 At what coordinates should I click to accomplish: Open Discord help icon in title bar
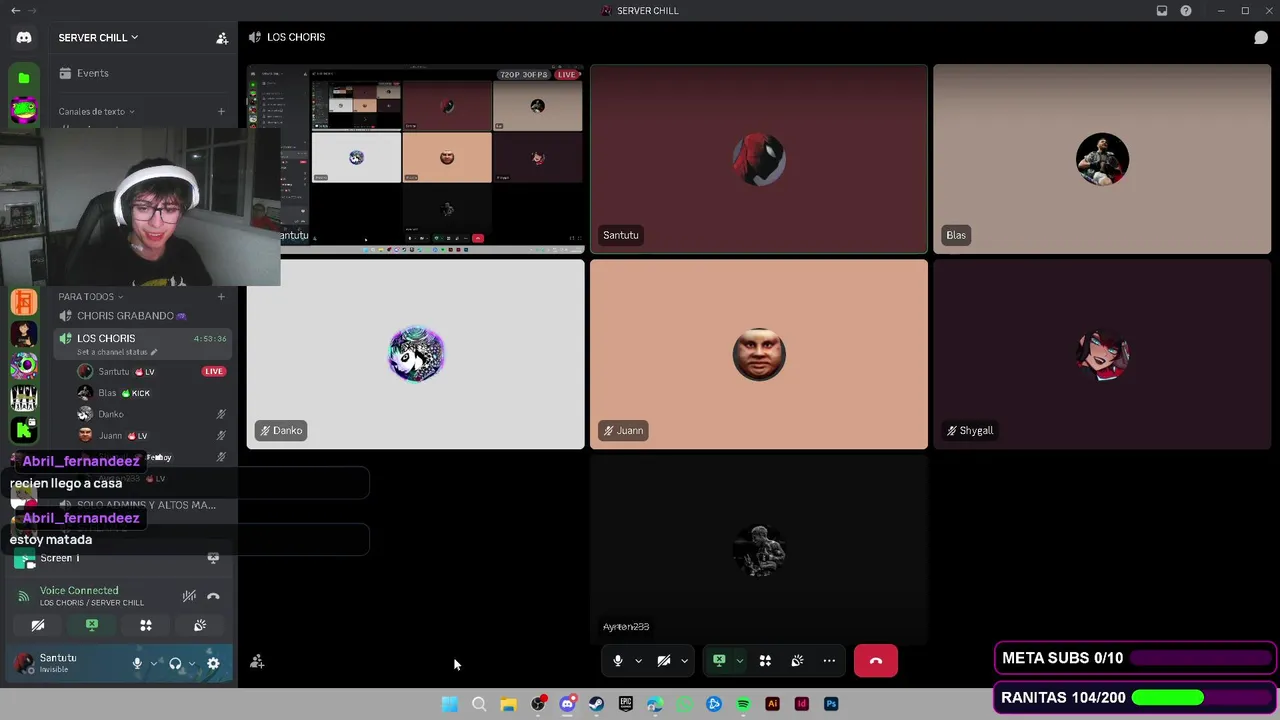(1186, 11)
